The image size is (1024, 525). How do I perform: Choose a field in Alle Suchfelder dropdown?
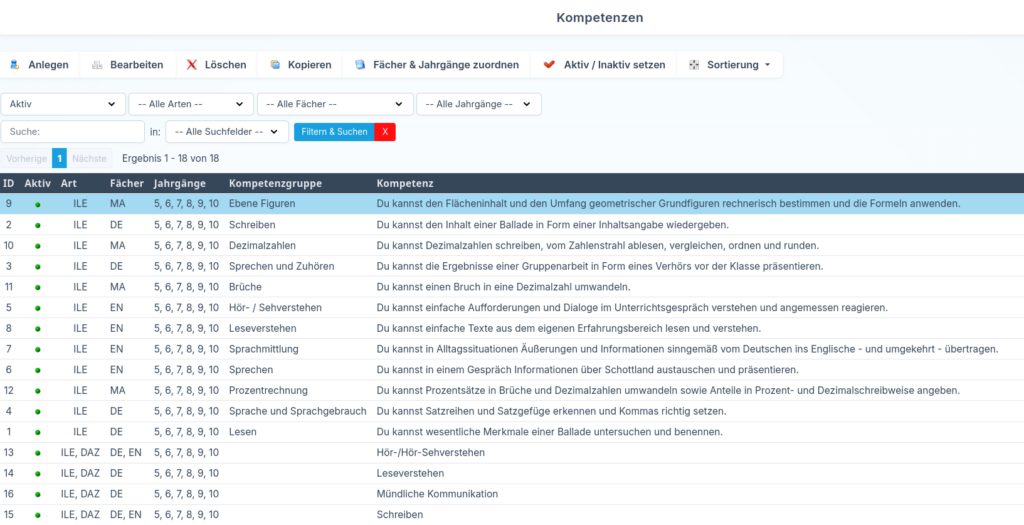(x=227, y=131)
